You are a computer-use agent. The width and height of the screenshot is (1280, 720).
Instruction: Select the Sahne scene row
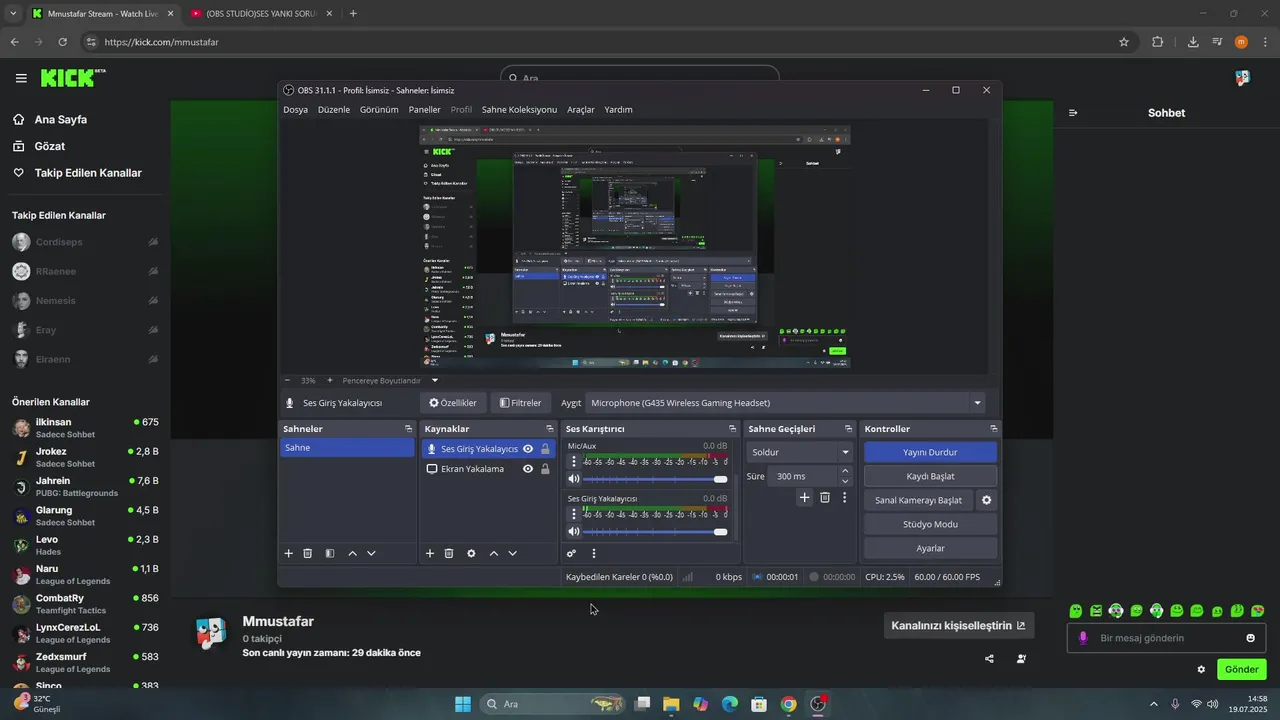347,448
